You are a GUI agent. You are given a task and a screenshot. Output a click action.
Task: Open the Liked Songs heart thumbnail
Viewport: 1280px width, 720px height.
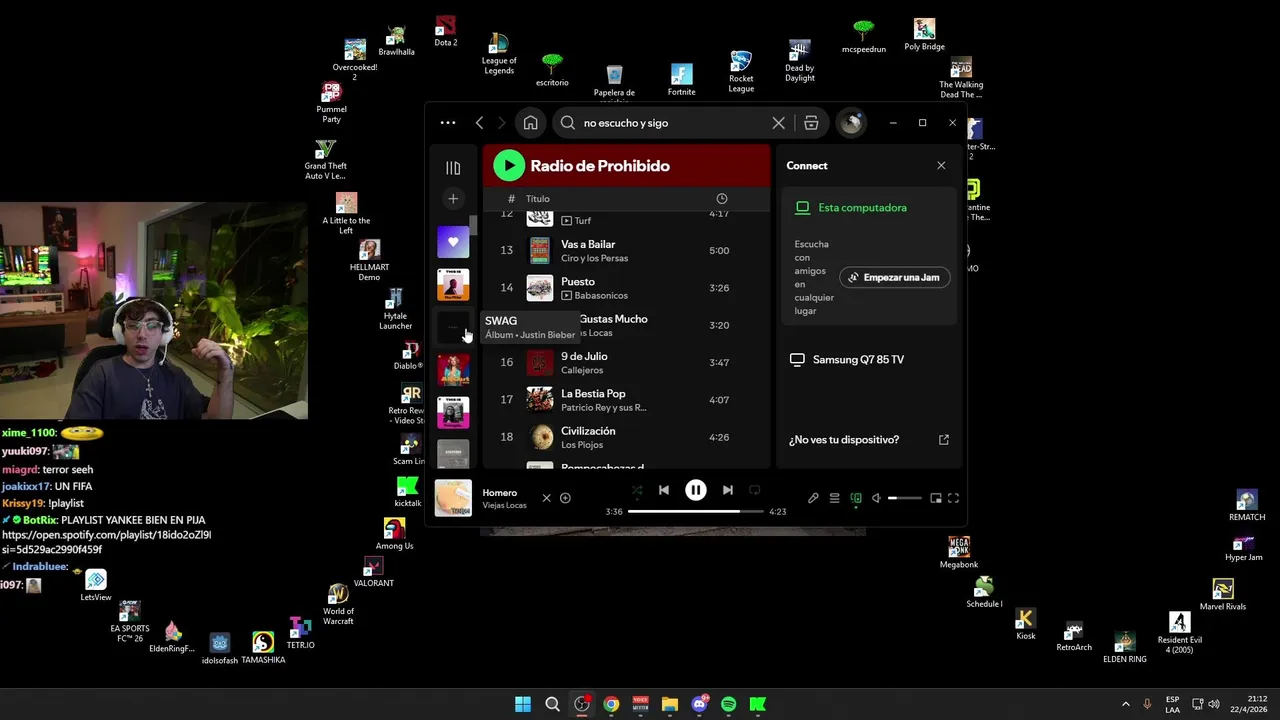pos(453,242)
